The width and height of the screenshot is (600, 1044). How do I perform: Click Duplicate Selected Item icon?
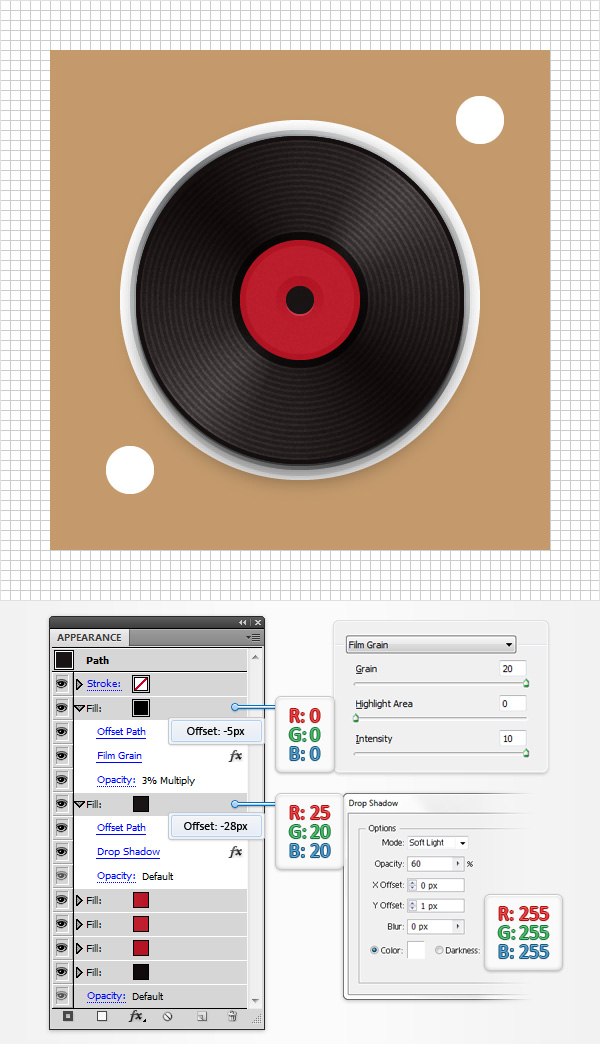pos(202,1016)
